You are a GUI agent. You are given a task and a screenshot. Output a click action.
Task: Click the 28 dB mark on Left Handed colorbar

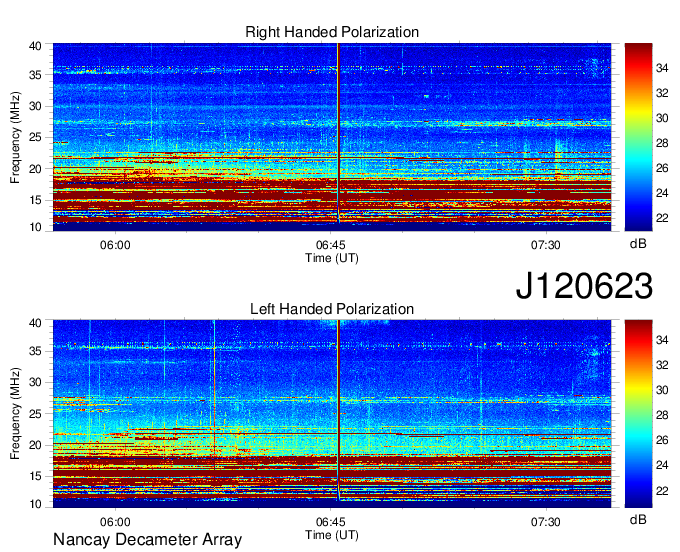662,415
